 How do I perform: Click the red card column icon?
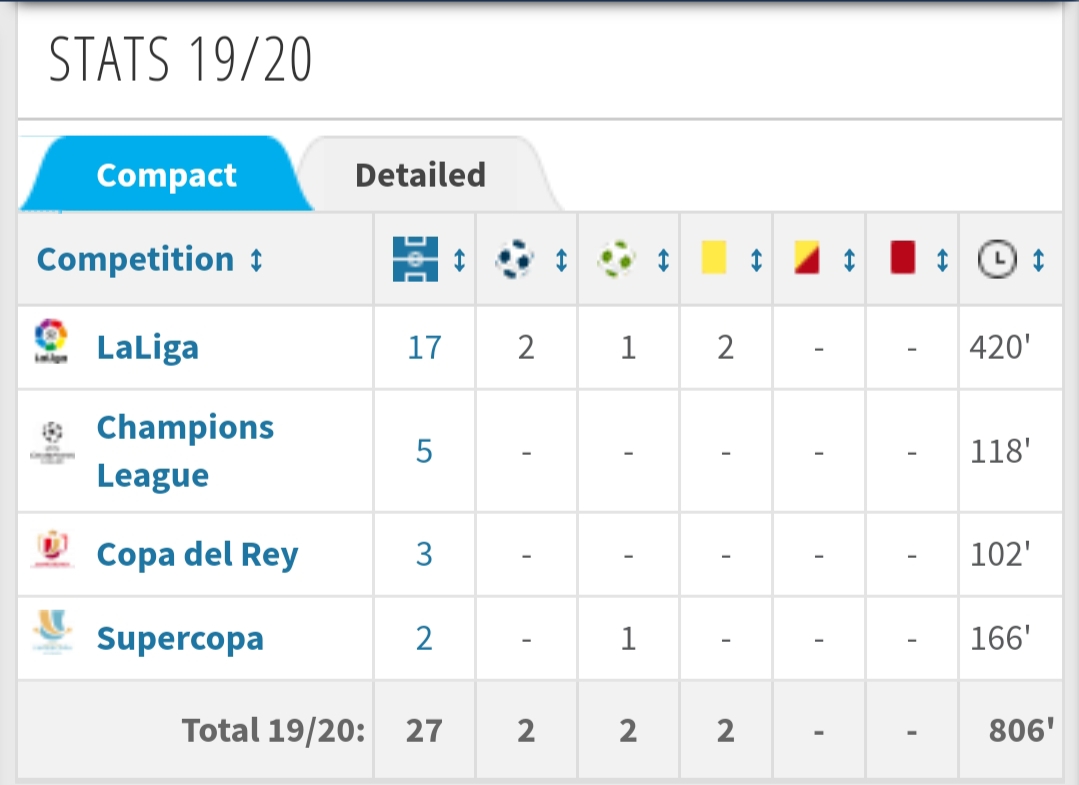[903, 260]
